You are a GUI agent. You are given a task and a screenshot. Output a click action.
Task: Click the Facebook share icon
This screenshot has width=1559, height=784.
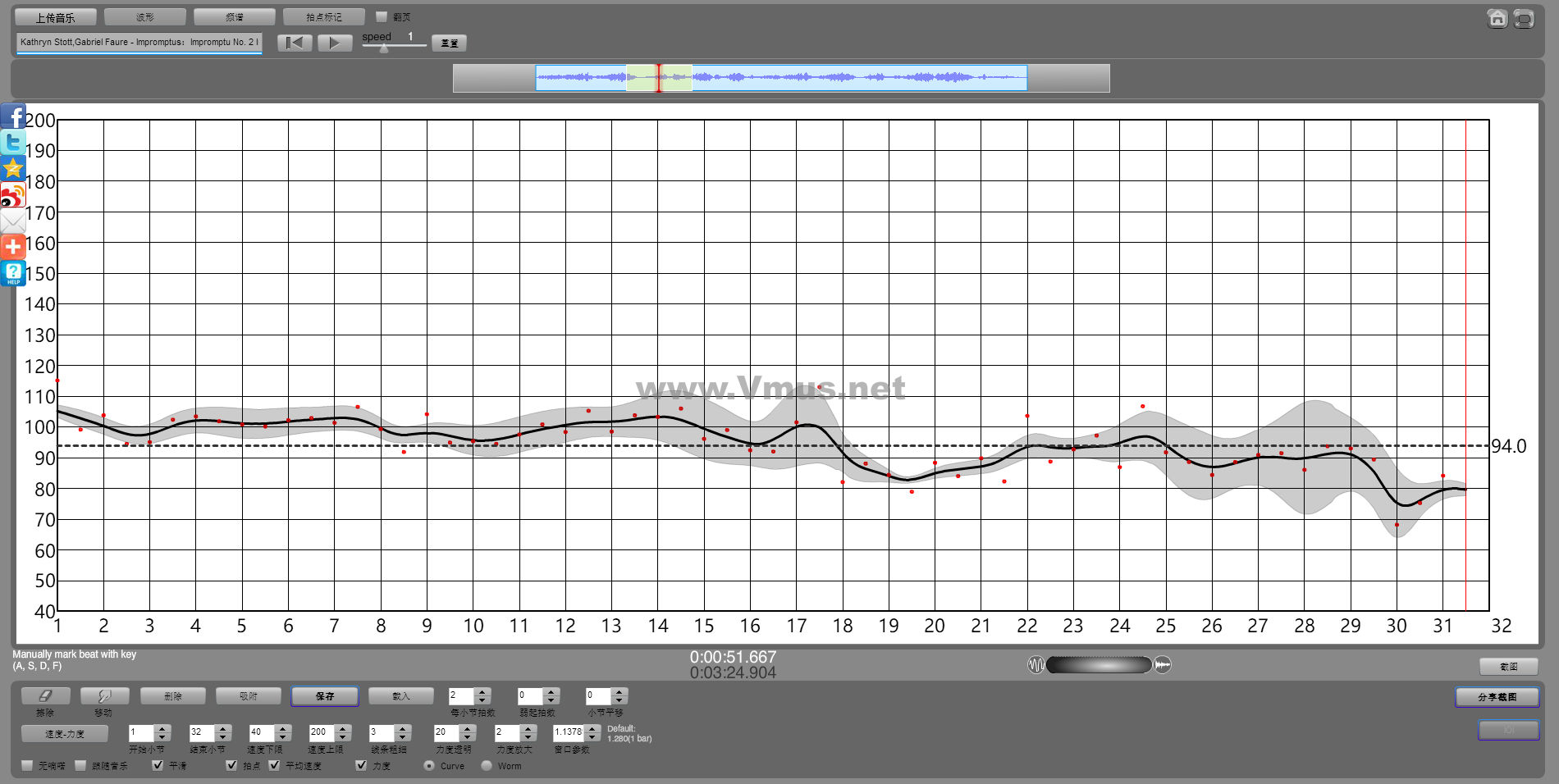click(x=13, y=116)
